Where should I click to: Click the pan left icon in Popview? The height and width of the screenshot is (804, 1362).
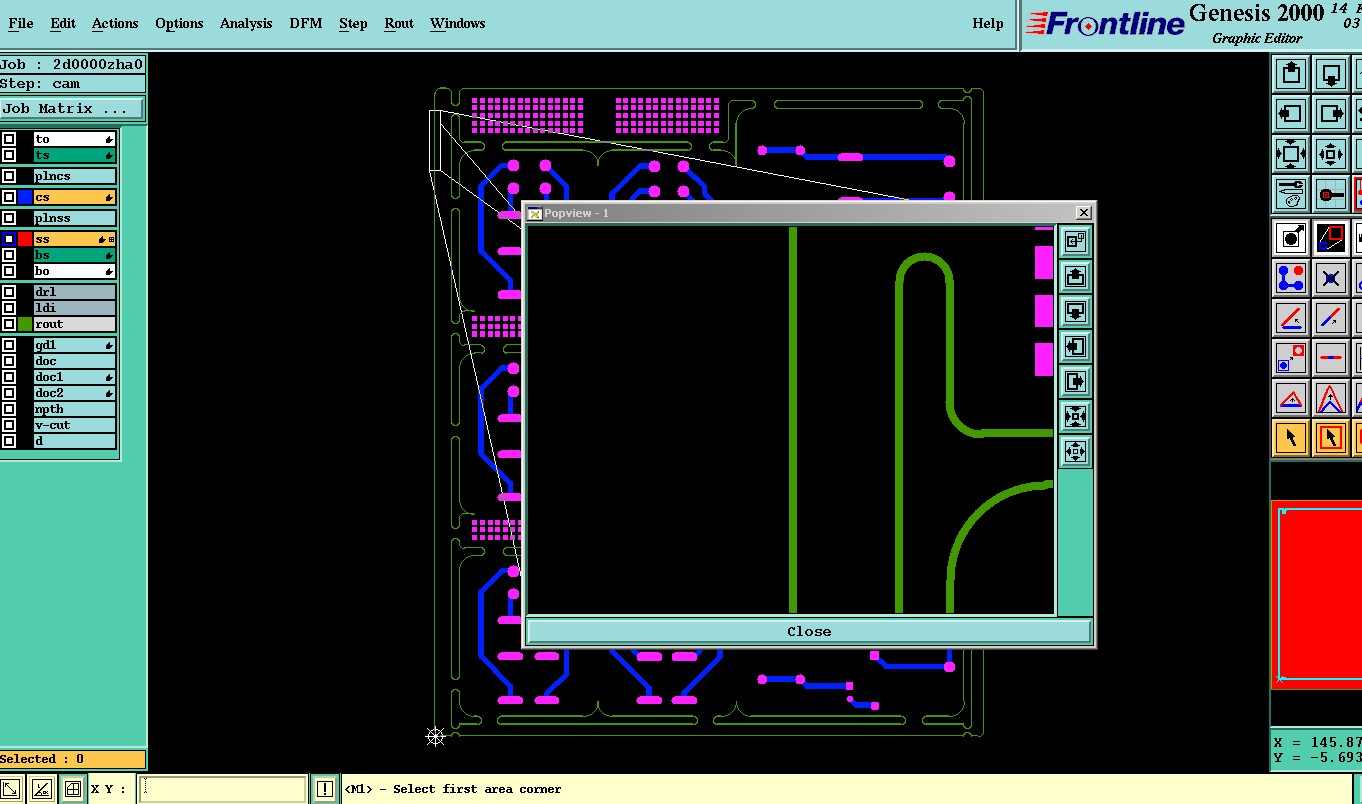point(1075,347)
